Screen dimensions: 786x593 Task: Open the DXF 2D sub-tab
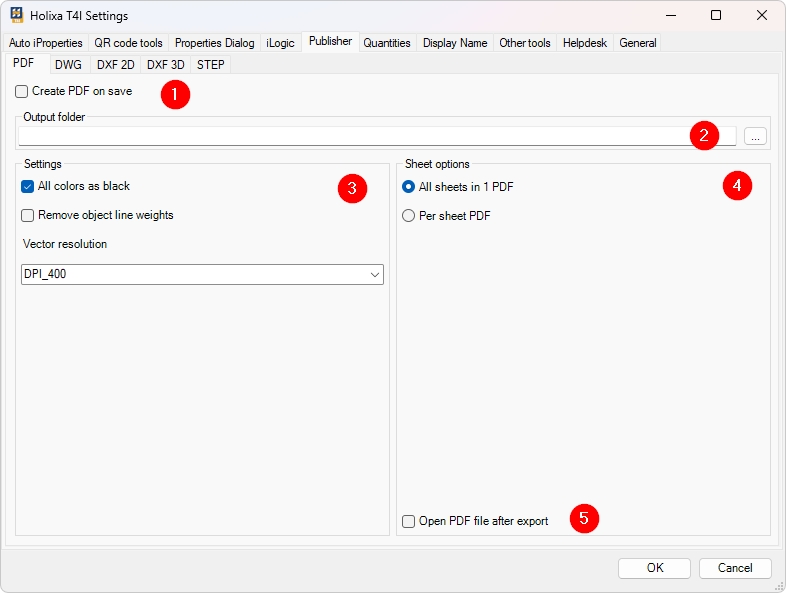coord(115,65)
